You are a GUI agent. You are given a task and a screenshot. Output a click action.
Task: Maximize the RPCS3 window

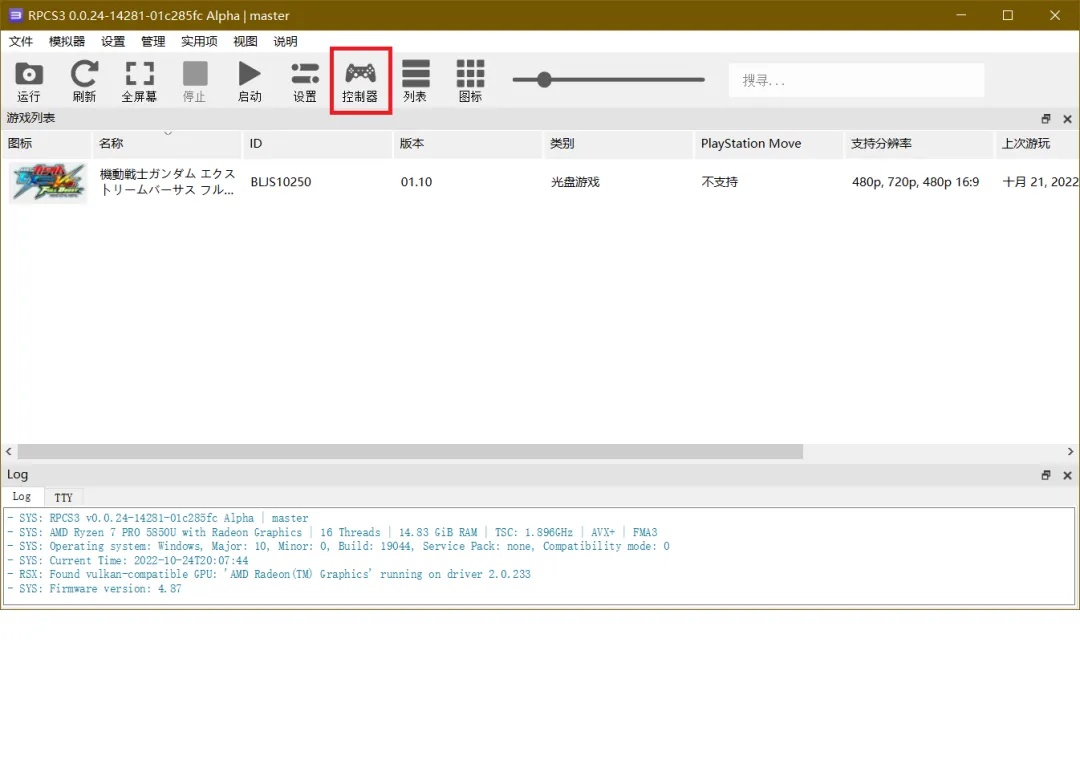coord(1008,15)
